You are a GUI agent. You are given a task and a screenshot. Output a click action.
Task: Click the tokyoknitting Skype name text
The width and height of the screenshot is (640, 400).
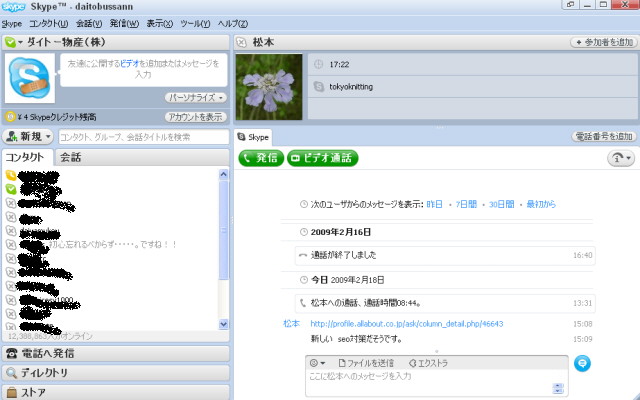click(x=351, y=87)
